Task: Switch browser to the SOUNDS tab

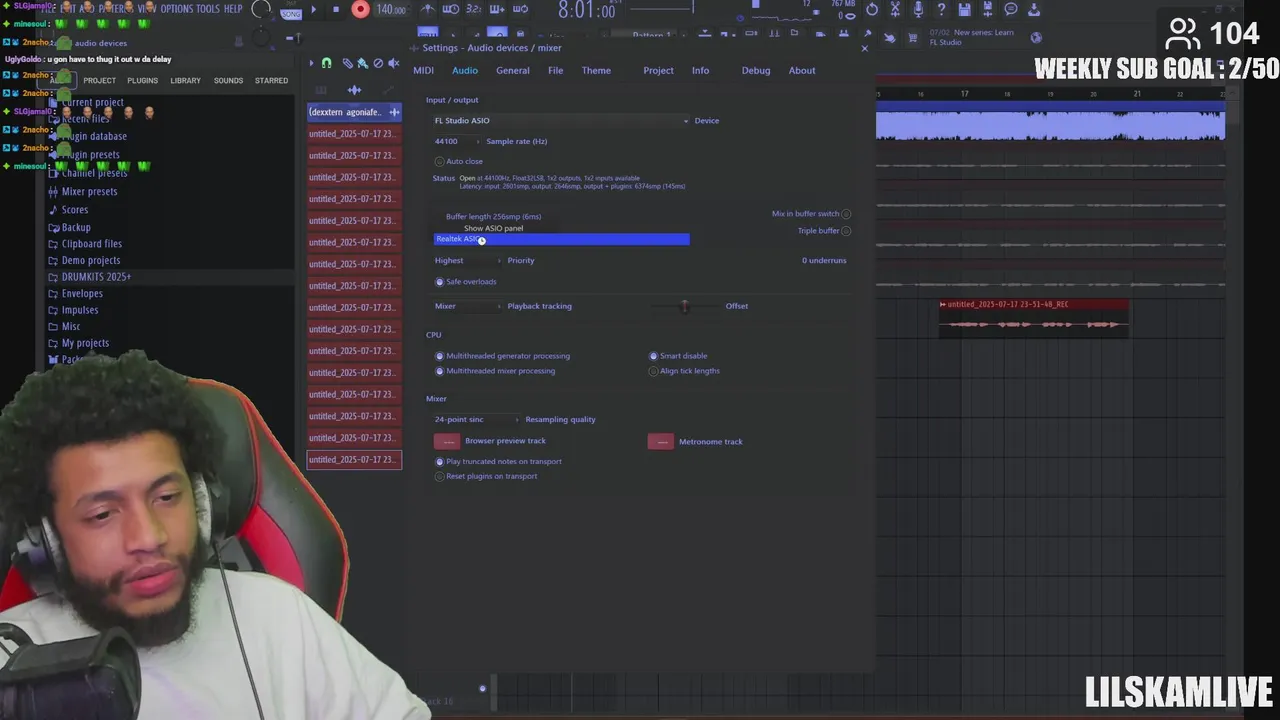Action: (228, 80)
